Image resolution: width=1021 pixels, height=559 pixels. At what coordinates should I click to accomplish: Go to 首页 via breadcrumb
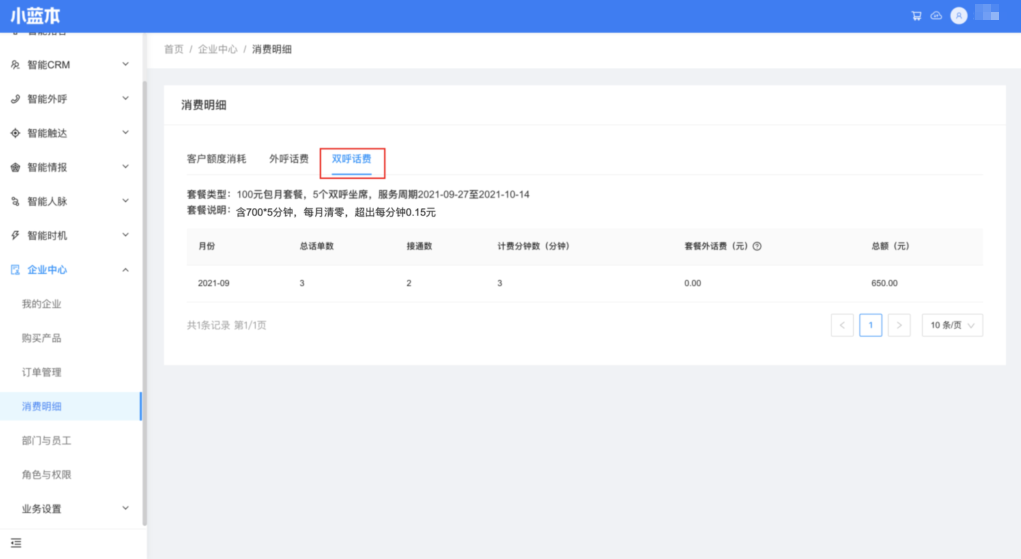174,49
